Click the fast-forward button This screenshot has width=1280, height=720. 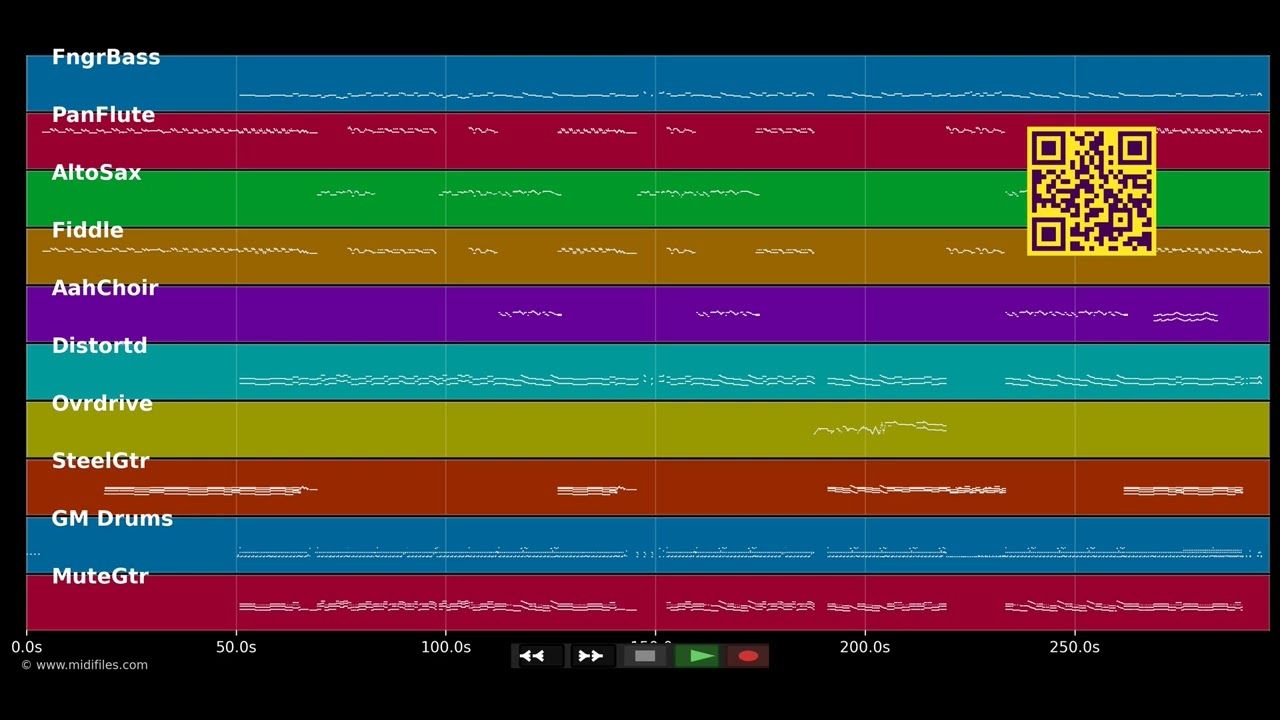tap(592, 656)
